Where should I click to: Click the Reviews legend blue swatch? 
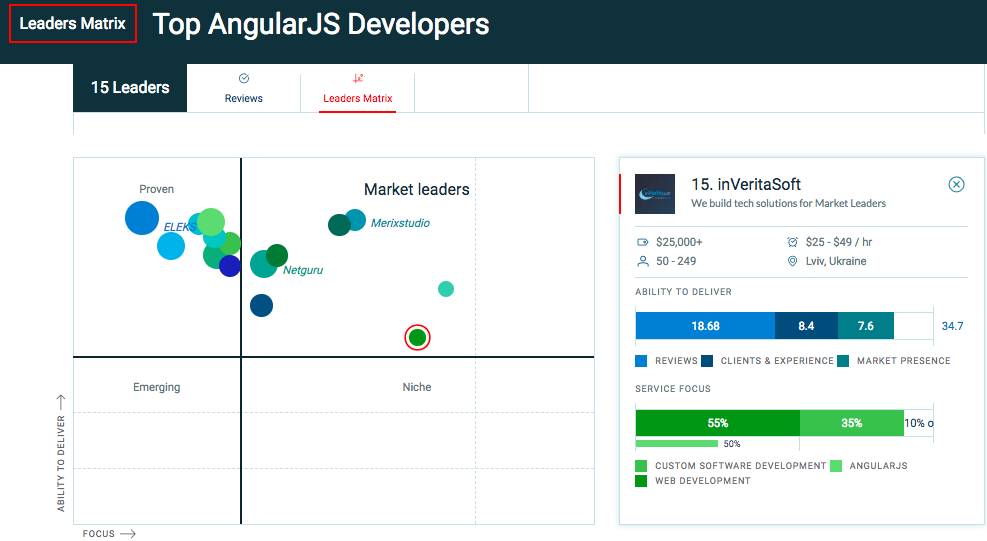pos(641,361)
